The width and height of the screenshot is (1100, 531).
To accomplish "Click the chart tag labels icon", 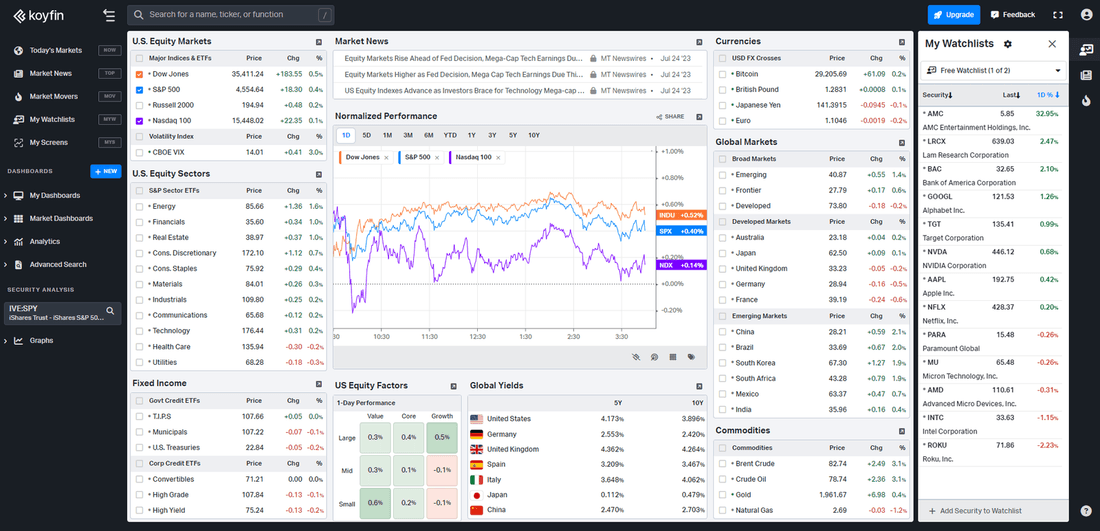I will [x=691, y=357].
